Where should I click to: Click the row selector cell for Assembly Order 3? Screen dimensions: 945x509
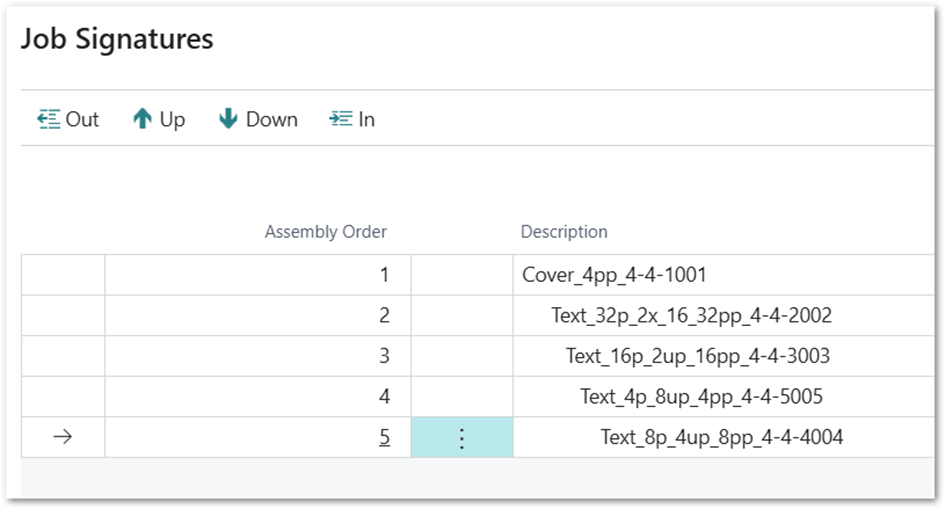62,356
